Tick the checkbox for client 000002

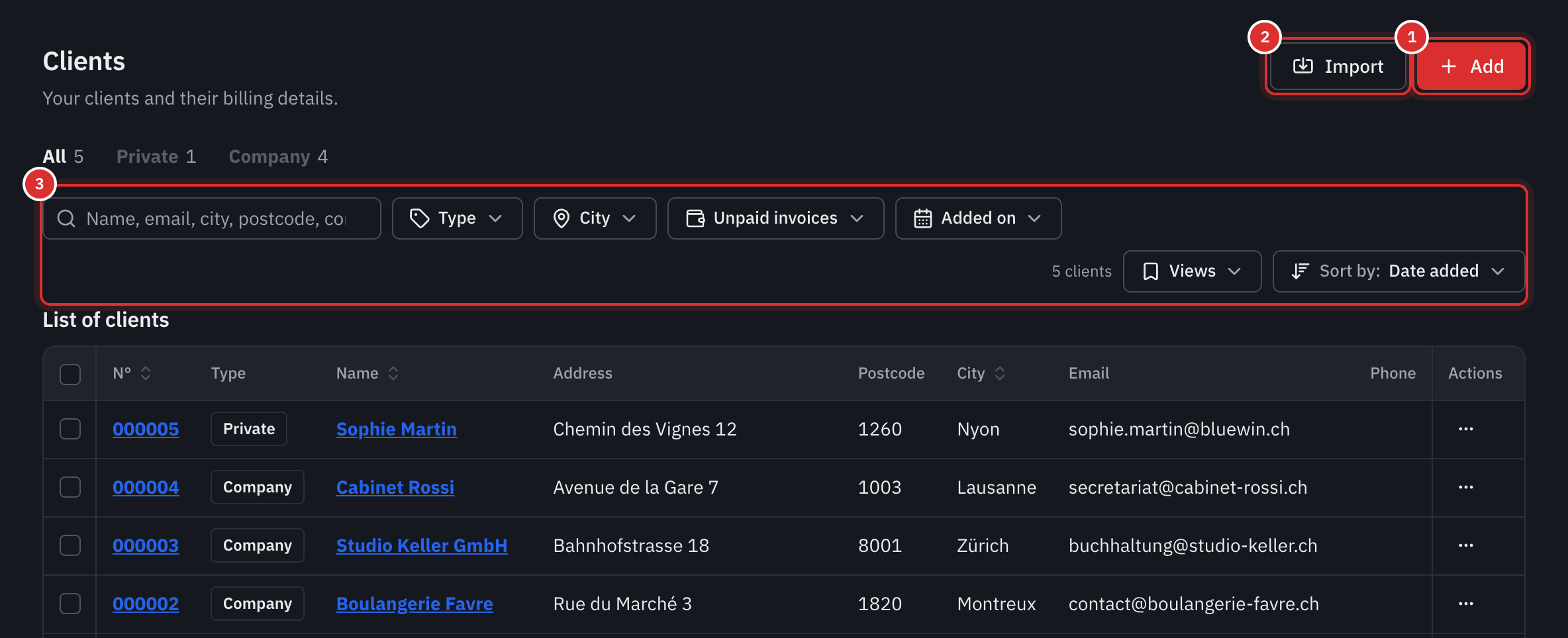(70, 604)
